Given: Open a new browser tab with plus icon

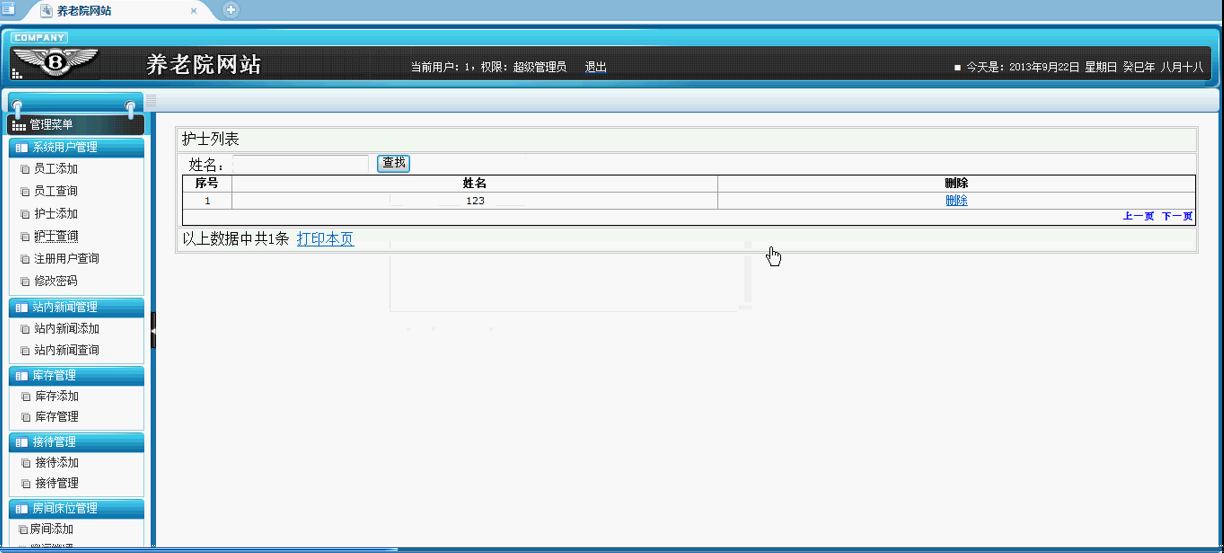Looking at the screenshot, I should pos(231,10).
